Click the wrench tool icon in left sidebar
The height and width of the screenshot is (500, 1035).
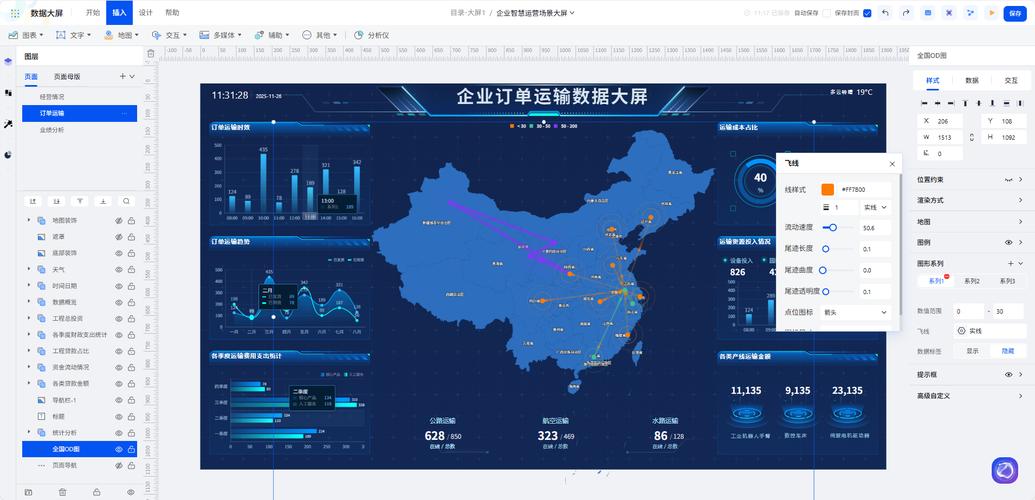coord(8,124)
